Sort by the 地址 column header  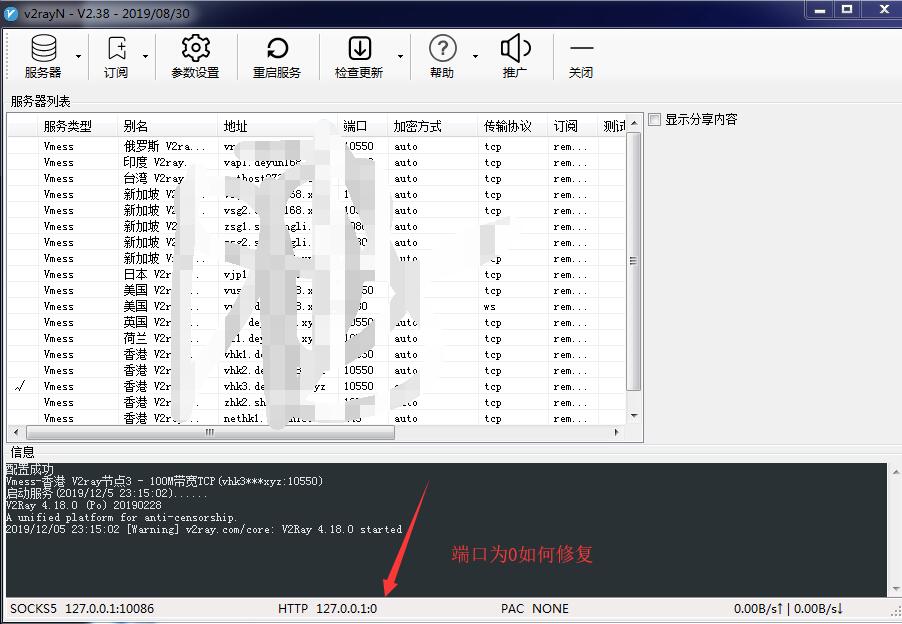point(278,126)
